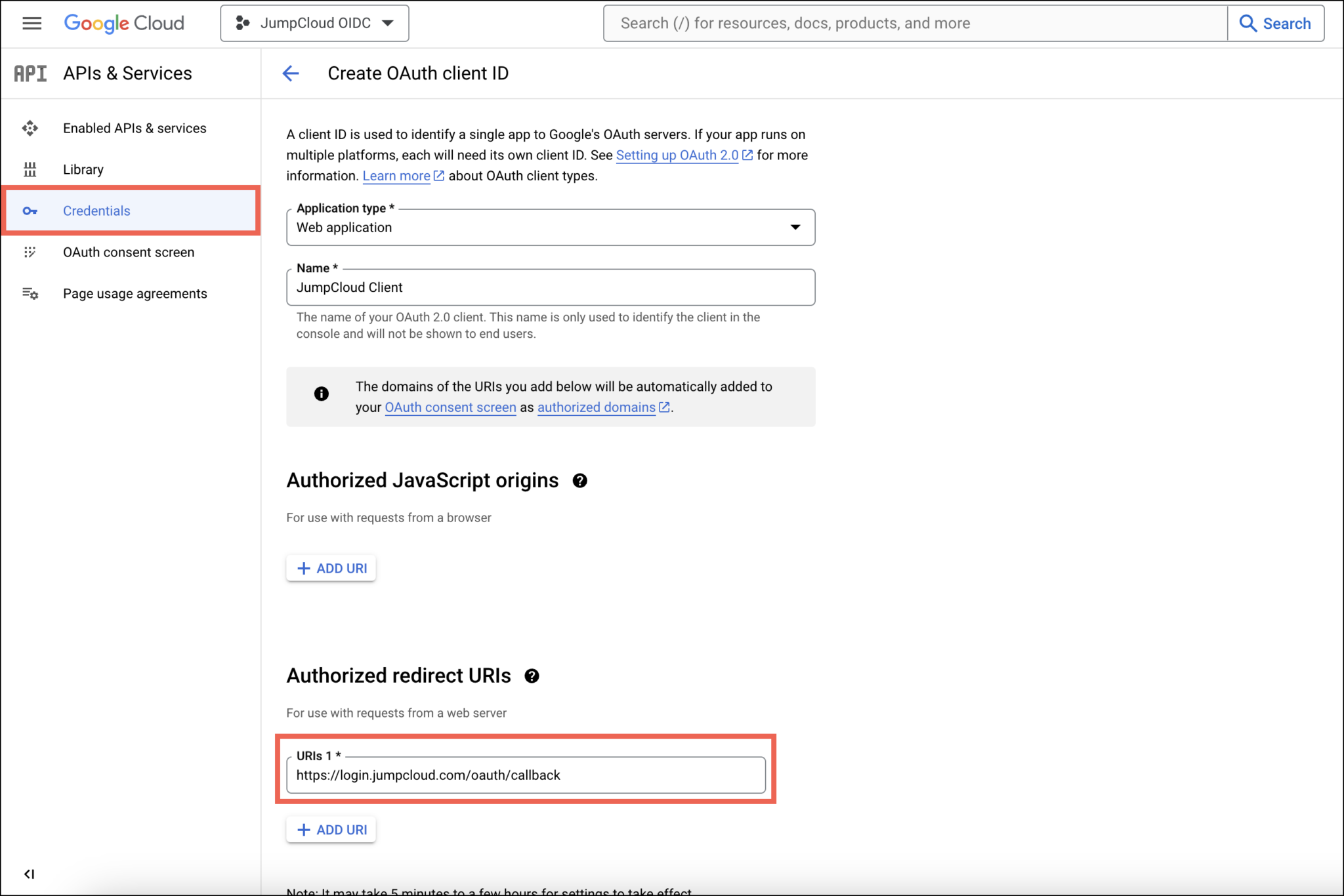Click the Library icon in the sidebar
This screenshot has height=896, width=1344.
[x=30, y=169]
